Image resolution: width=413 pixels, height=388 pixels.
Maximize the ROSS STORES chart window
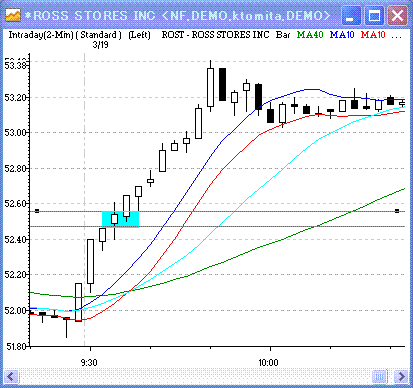[x=374, y=16]
